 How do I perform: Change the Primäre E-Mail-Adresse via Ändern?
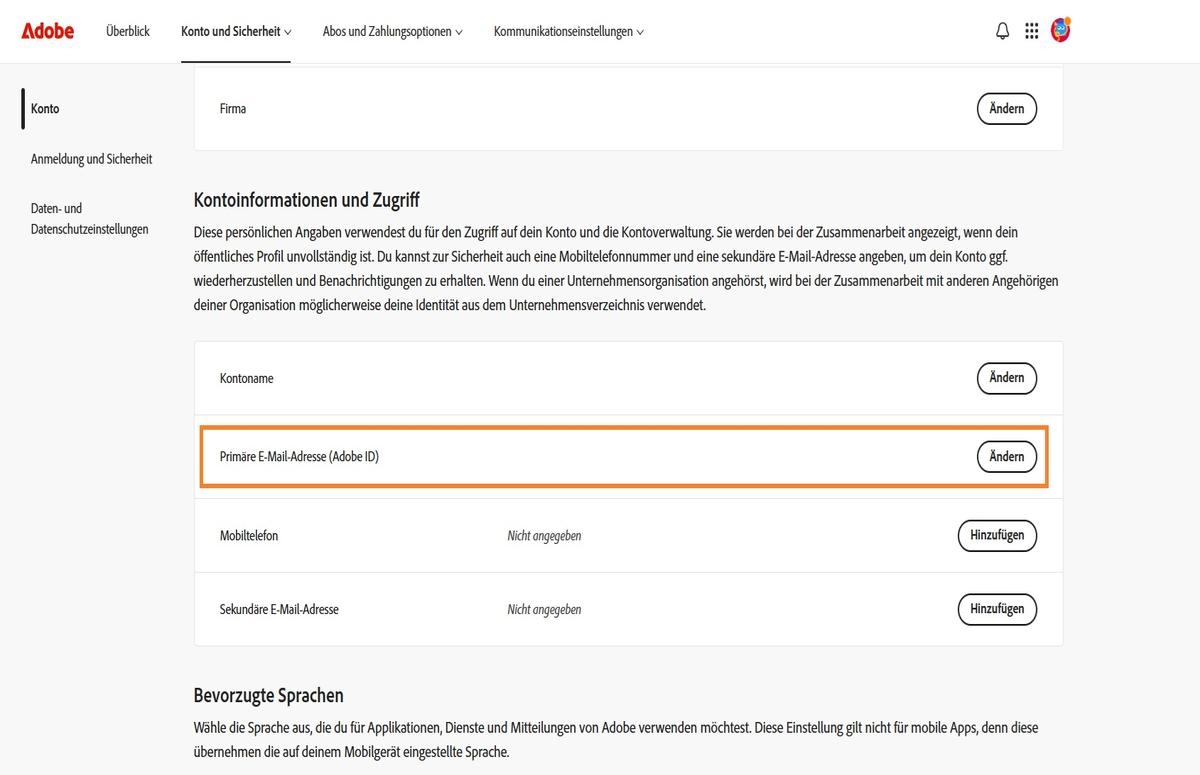point(1006,456)
